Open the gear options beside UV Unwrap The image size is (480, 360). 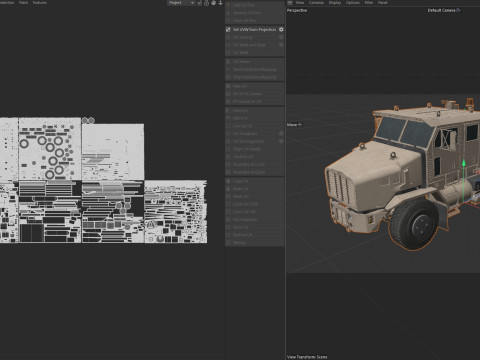pyautogui.click(x=281, y=37)
